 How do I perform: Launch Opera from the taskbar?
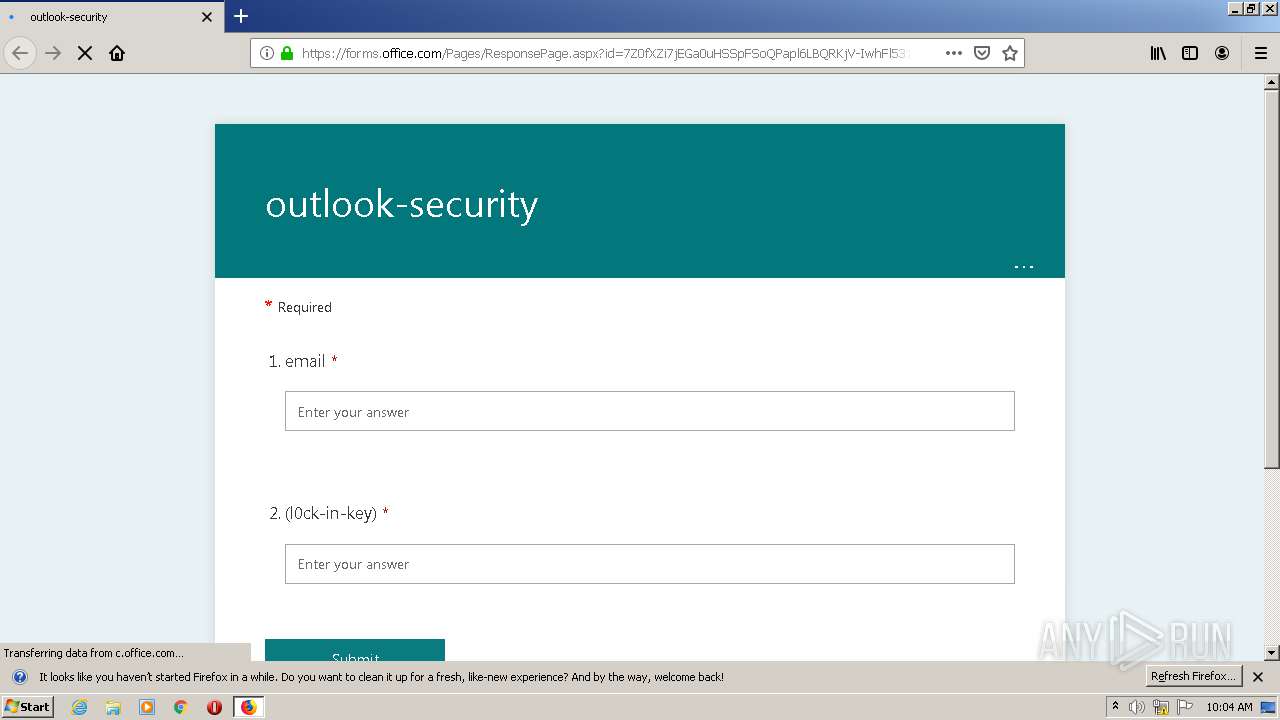pyautogui.click(x=214, y=707)
